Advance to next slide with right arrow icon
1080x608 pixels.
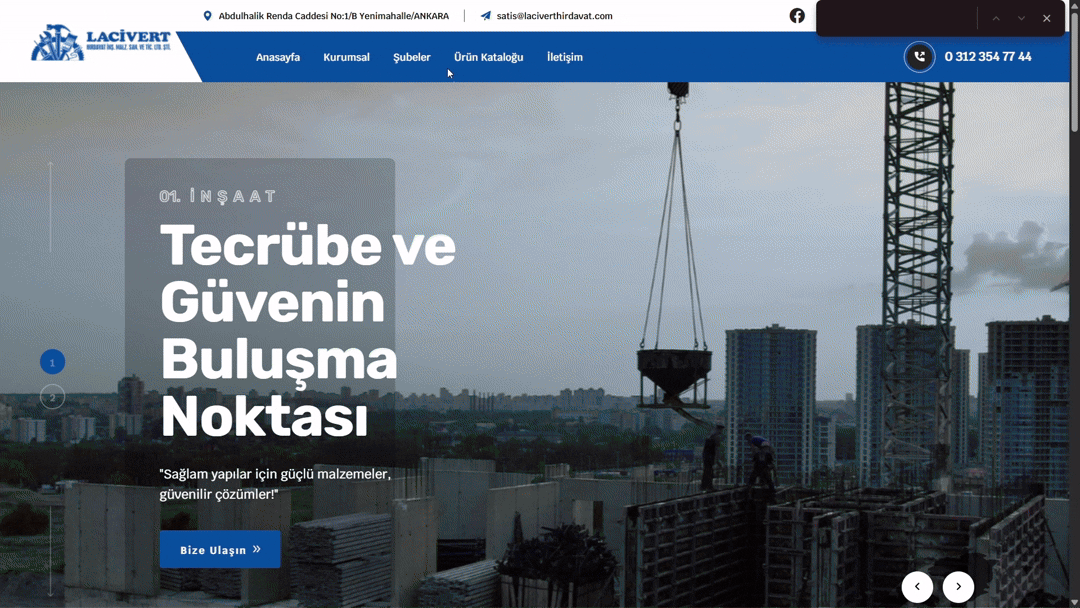point(957,587)
